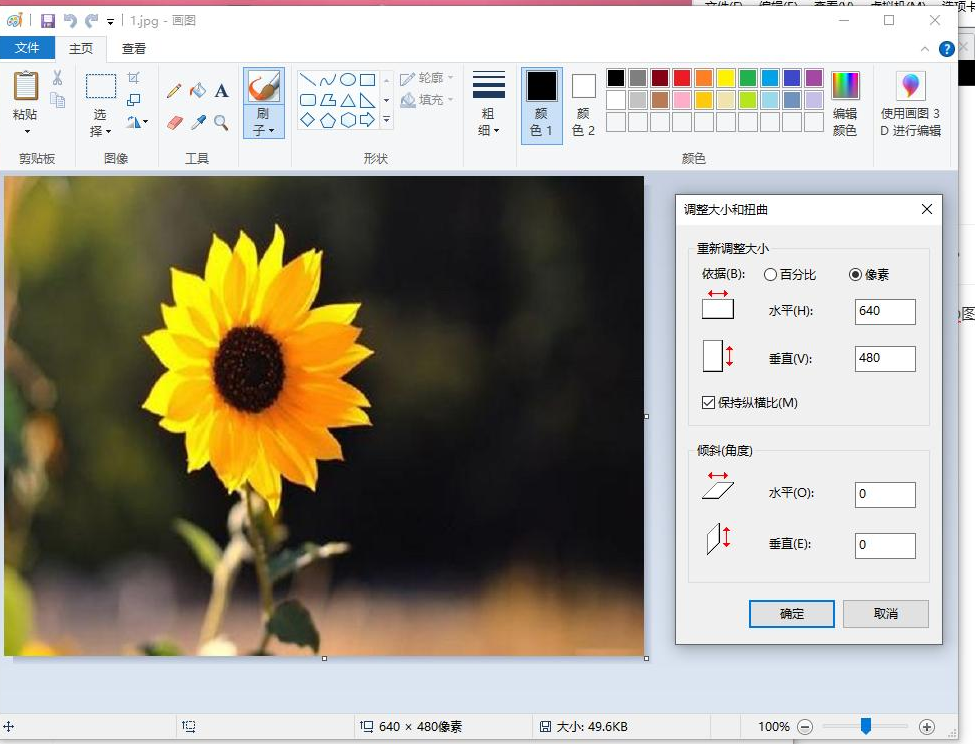Choose the Triangle shape

pyautogui.click(x=348, y=100)
